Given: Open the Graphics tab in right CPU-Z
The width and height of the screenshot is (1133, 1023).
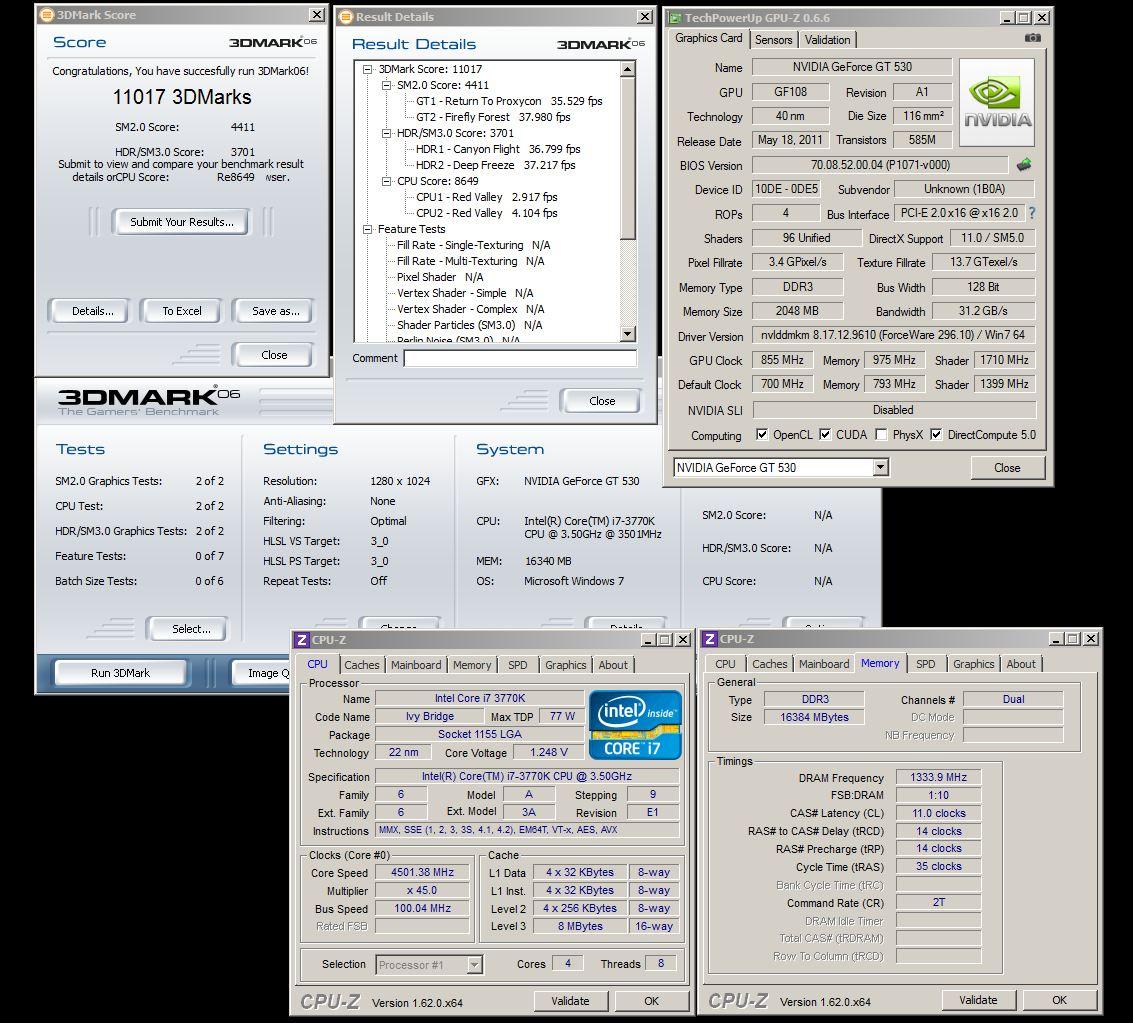Looking at the screenshot, I should [x=973, y=664].
